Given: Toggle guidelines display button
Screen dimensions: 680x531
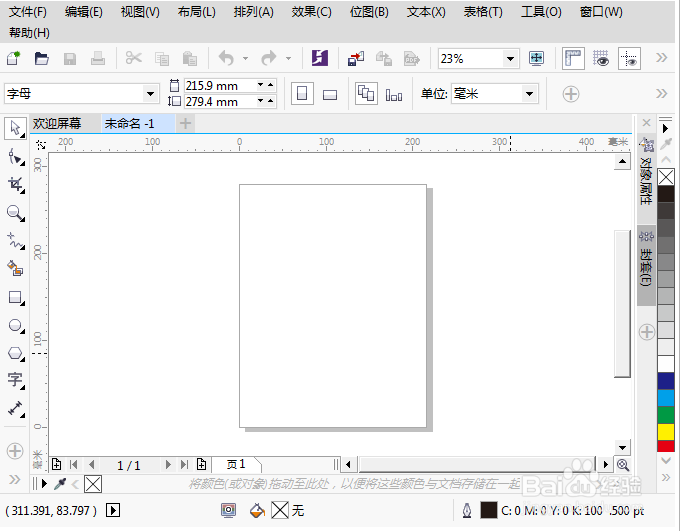Looking at the screenshot, I should tap(629, 58).
